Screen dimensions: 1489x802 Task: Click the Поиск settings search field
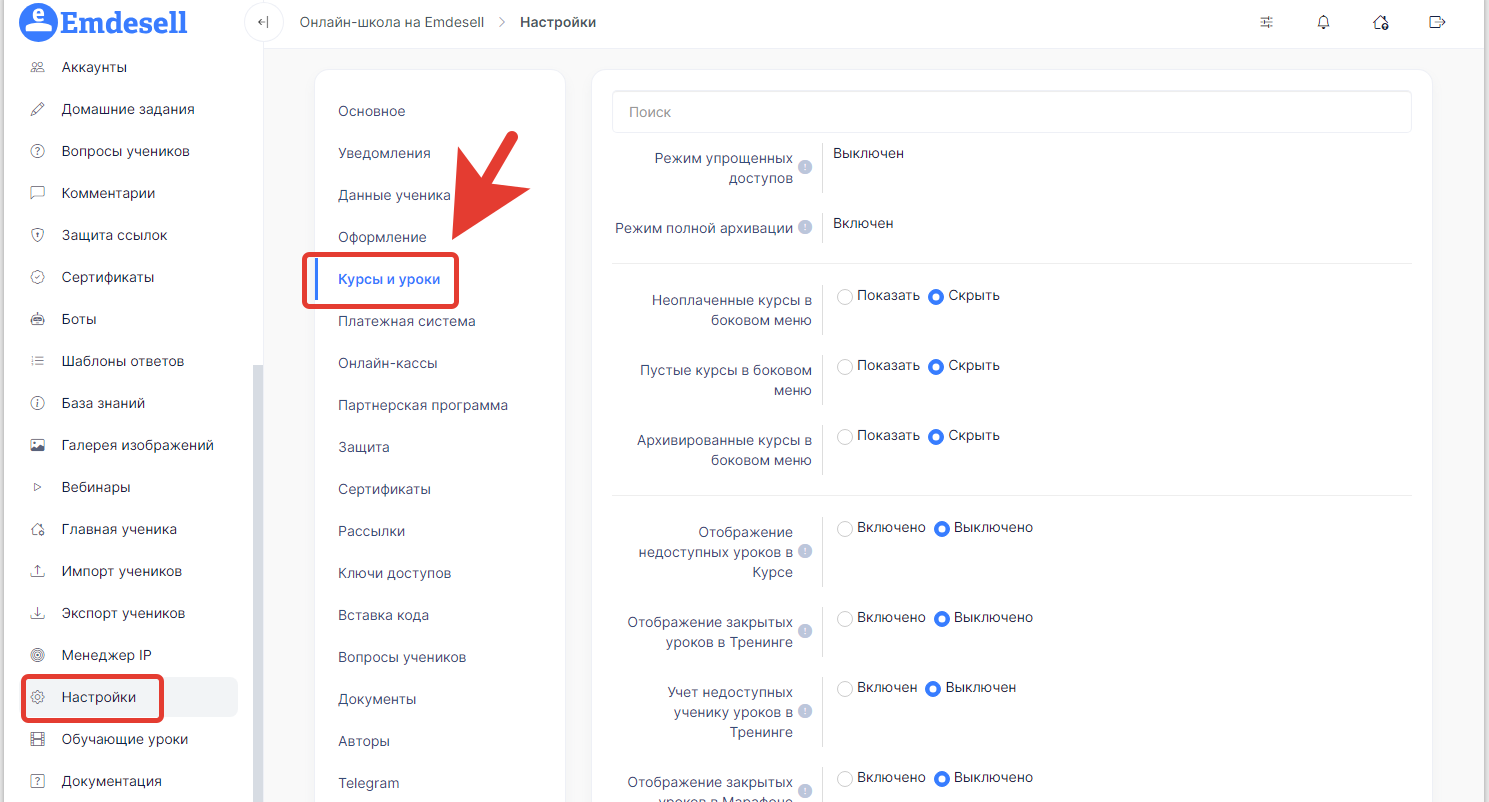1011,112
